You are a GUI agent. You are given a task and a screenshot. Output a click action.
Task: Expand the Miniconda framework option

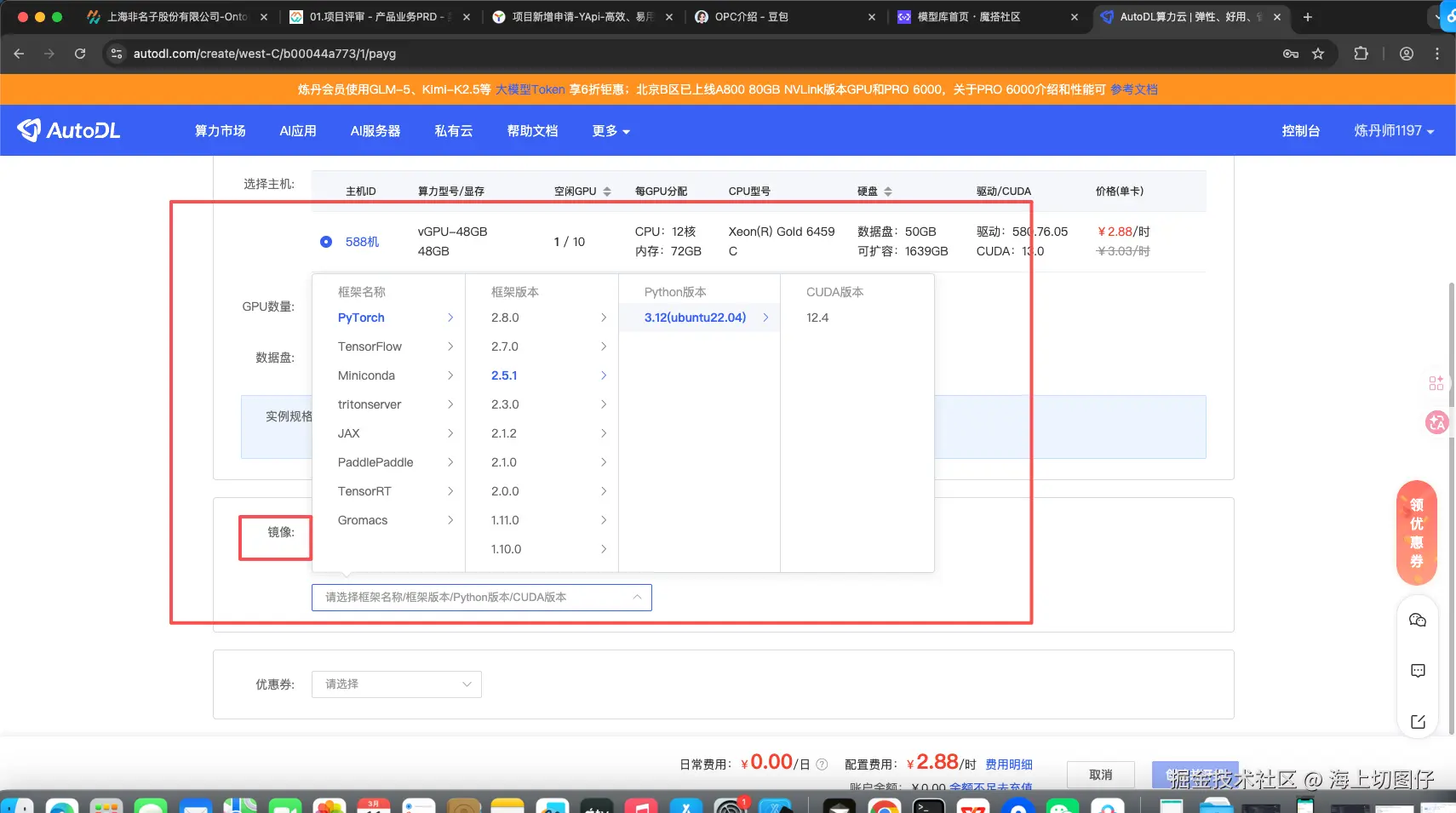tap(389, 375)
